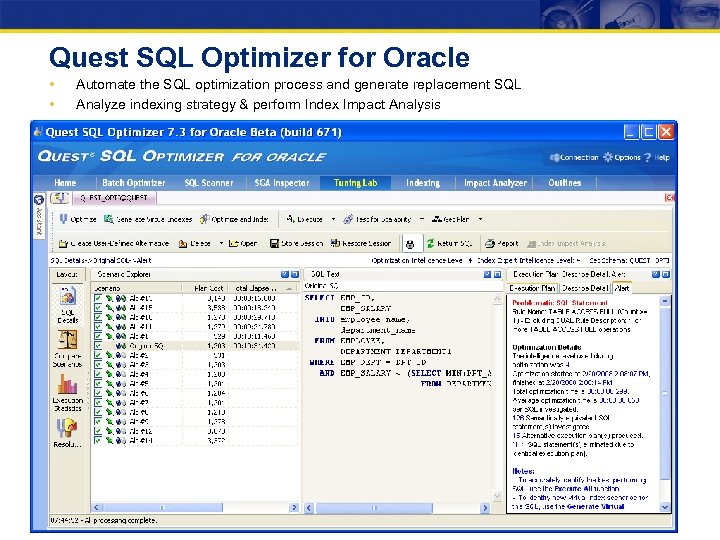Change the Use Schema selection
Viewport: 720px width, 540px height.
[x=649, y=260]
